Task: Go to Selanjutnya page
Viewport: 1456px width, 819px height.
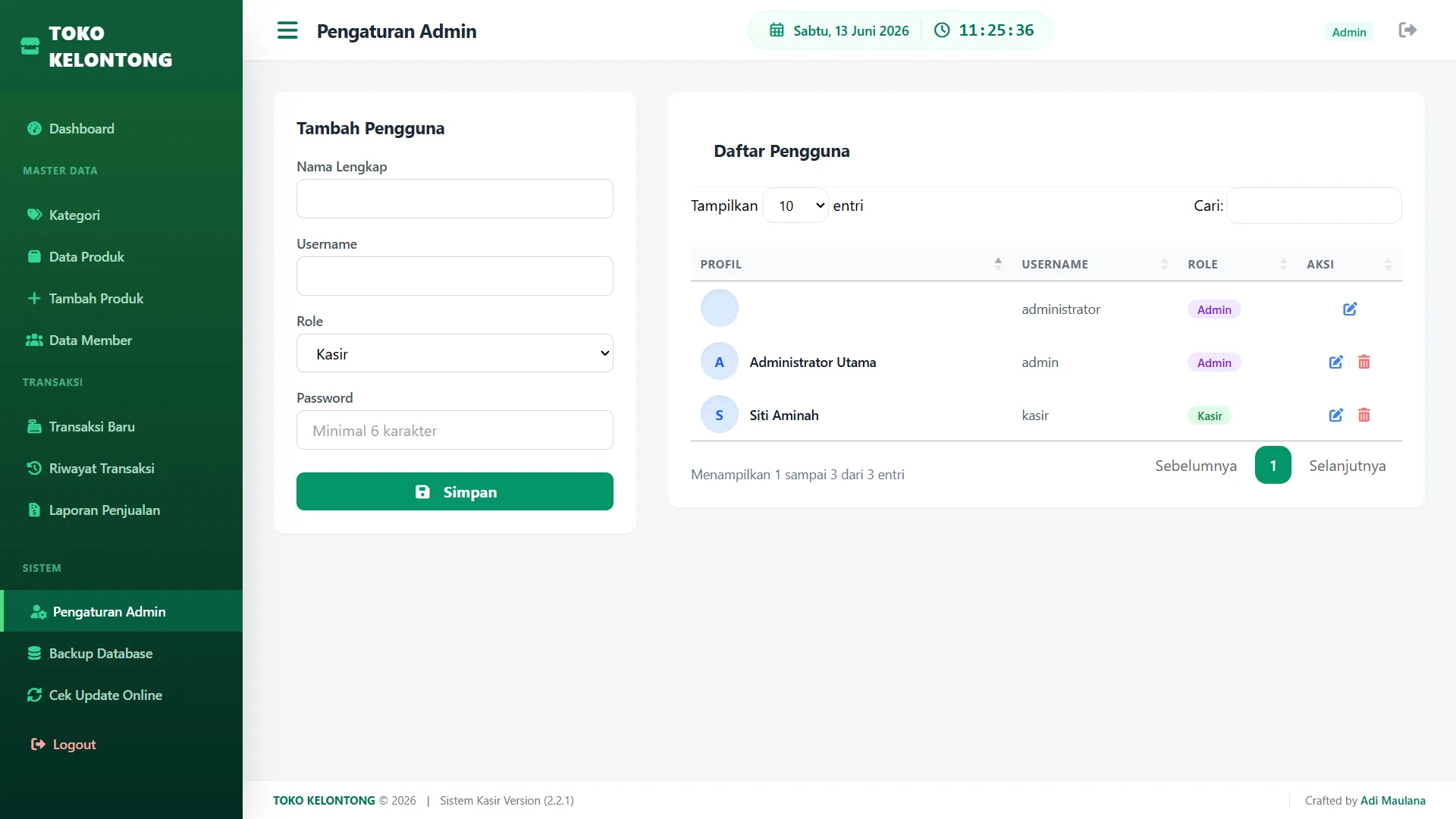Action: 1347,466
